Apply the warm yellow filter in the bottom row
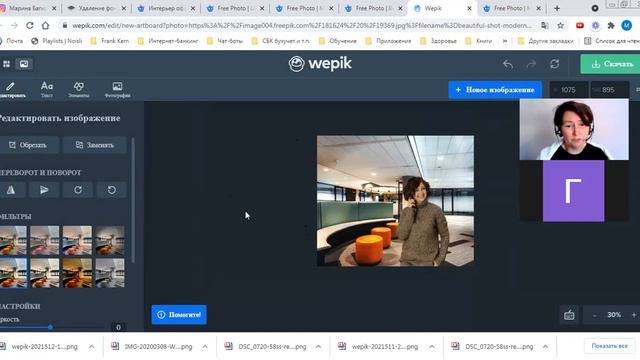This screenshot has height=360, width=640. tap(78, 273)
